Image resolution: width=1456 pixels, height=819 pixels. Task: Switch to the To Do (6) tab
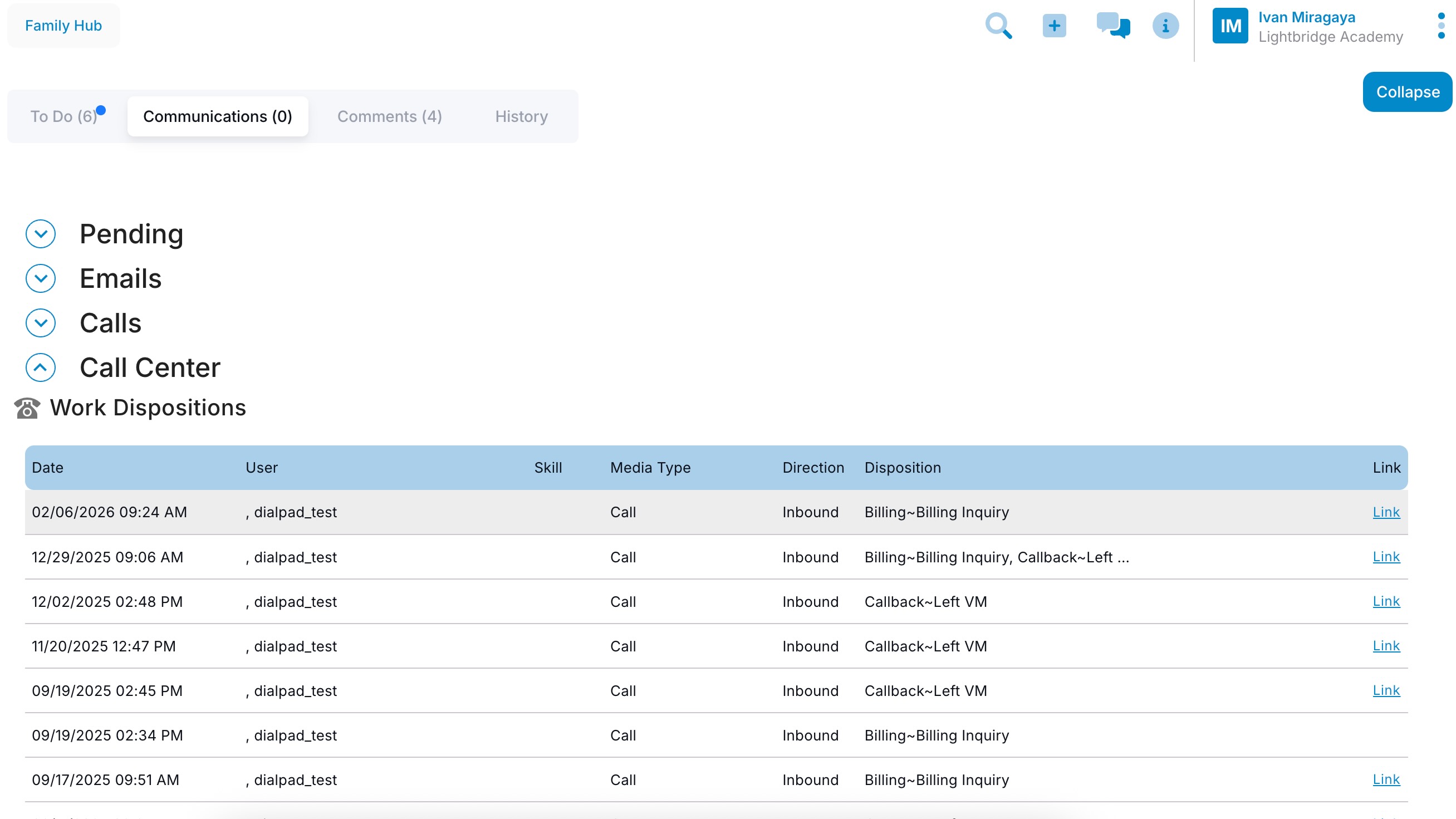[65, 116]
